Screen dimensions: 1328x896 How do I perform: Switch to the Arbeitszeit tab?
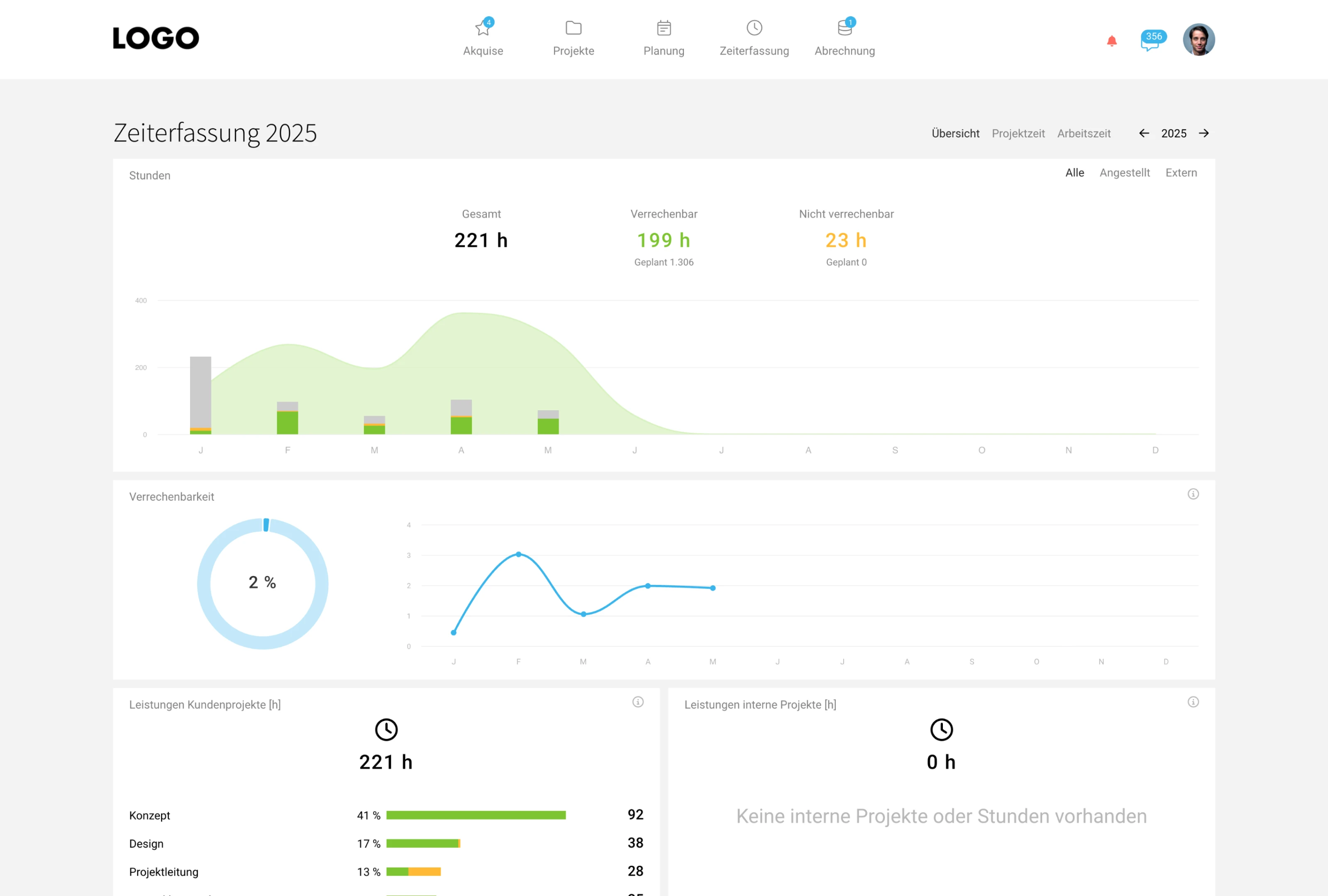pyautogui.click(x=1084, y=134)
